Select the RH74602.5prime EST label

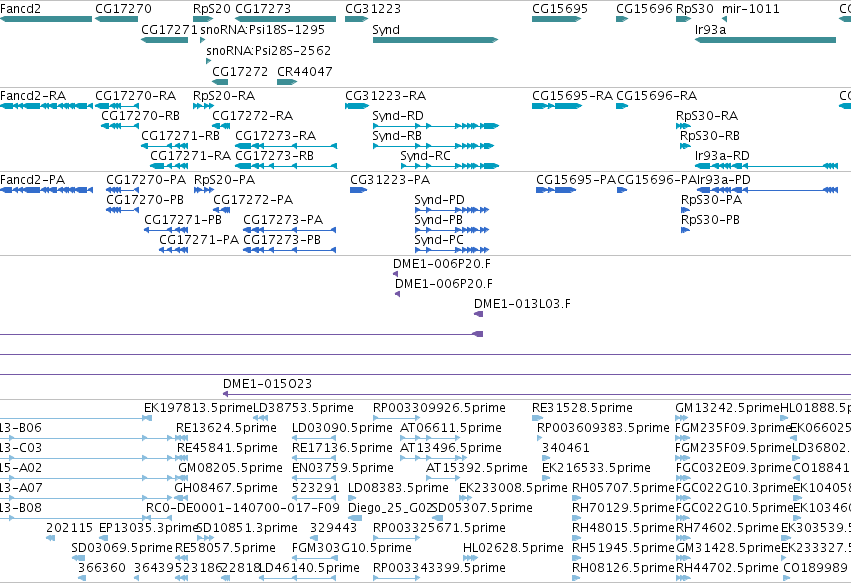click(727, 528)
